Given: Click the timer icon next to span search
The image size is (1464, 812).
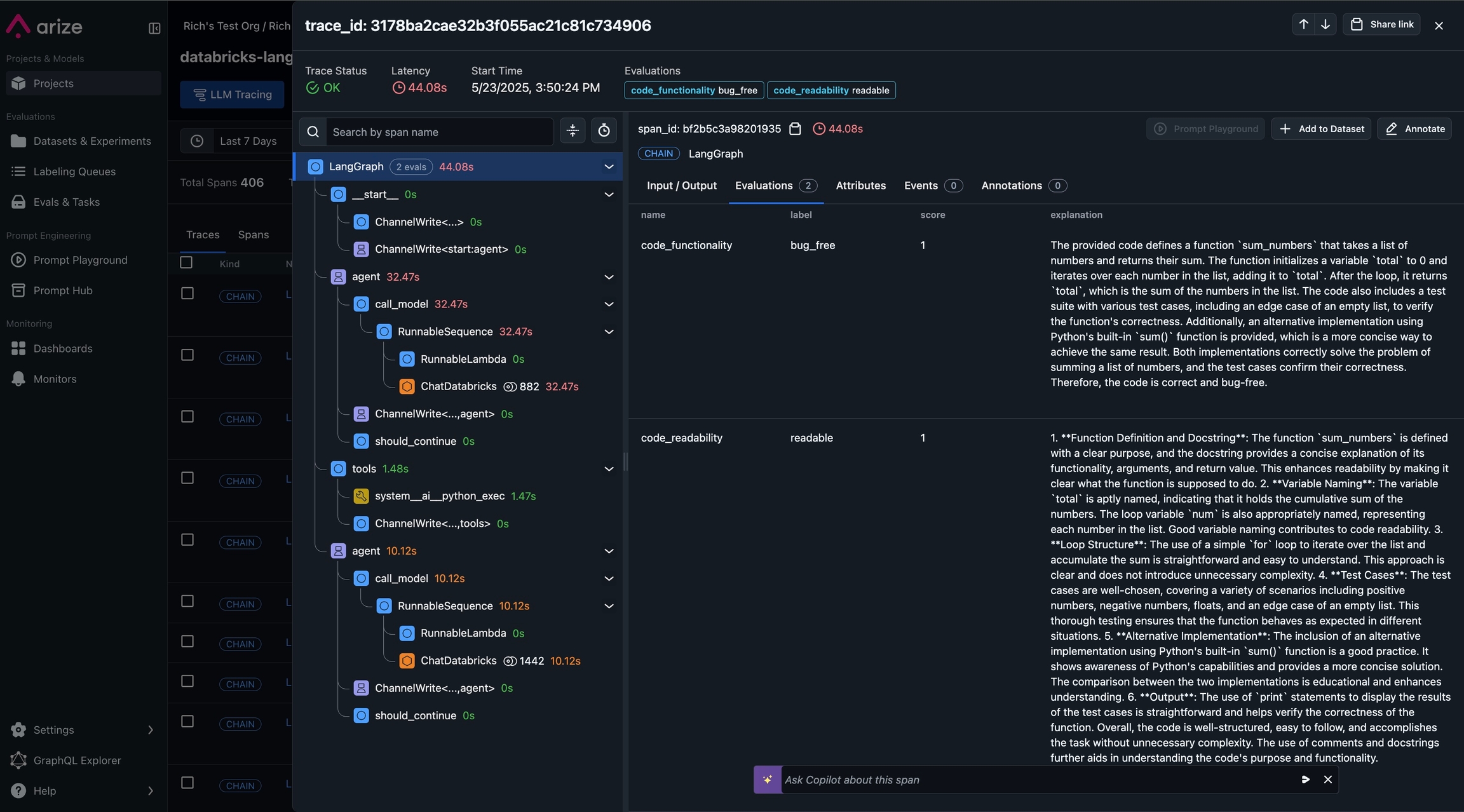Looking at the screenshot, I should coord(604,131).
